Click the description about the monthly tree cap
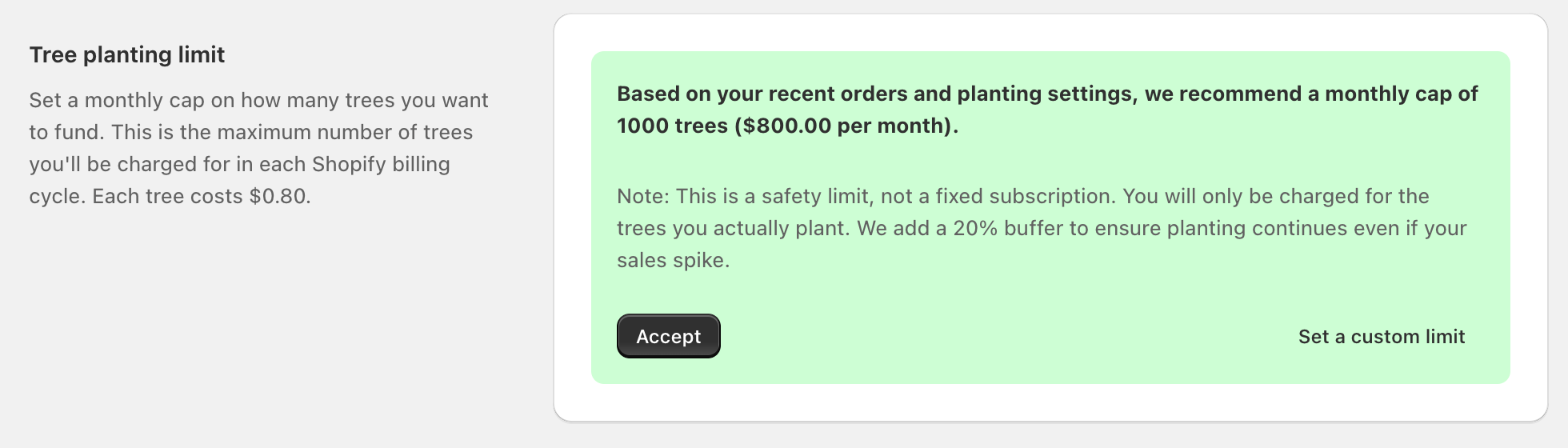1568x448 pixels. point(258,148)
